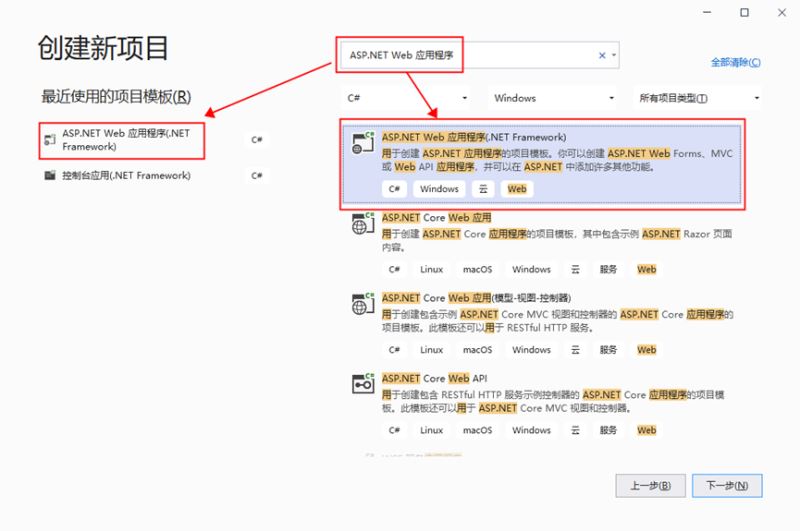Click the recent ASP.NET Web template icon
Viewport: 800px width, 531px height.
[49, 139]
